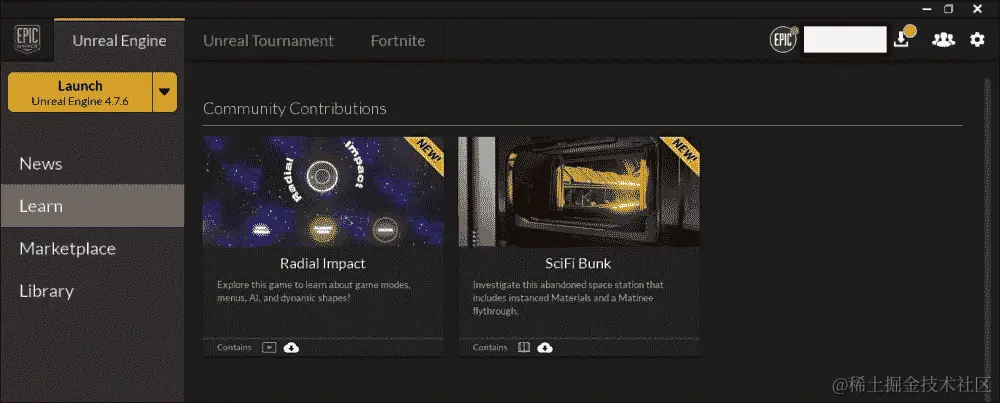Download SciFi Bunk via cloud icon

545,348
